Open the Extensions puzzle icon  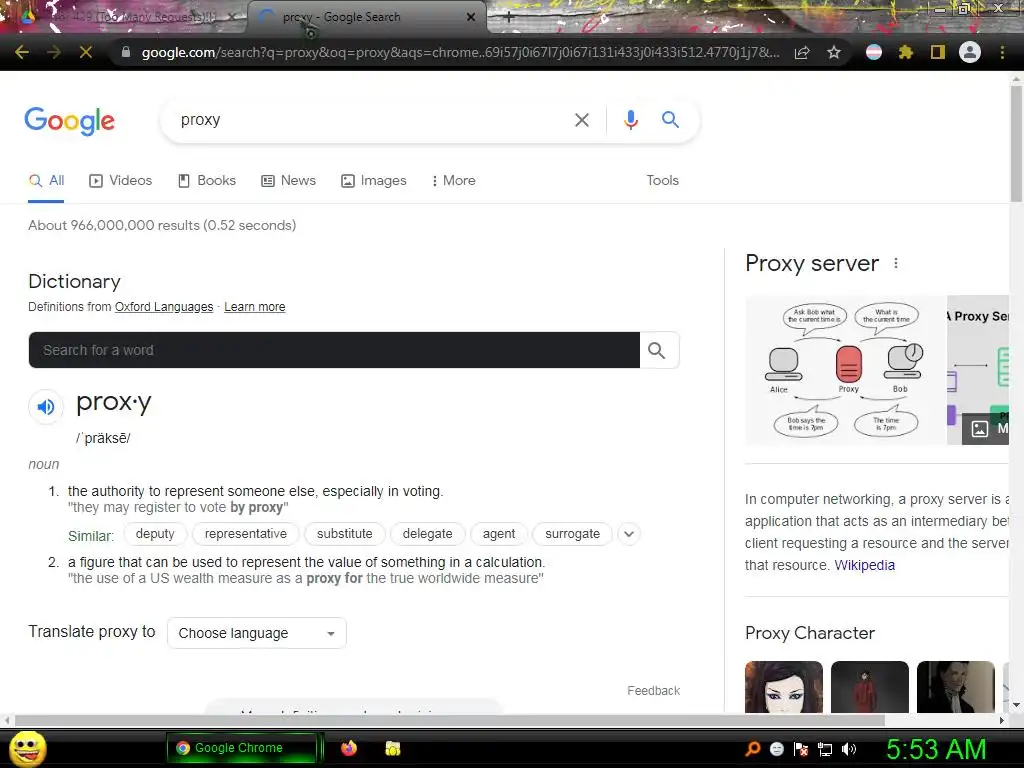(x=906, y=52)
